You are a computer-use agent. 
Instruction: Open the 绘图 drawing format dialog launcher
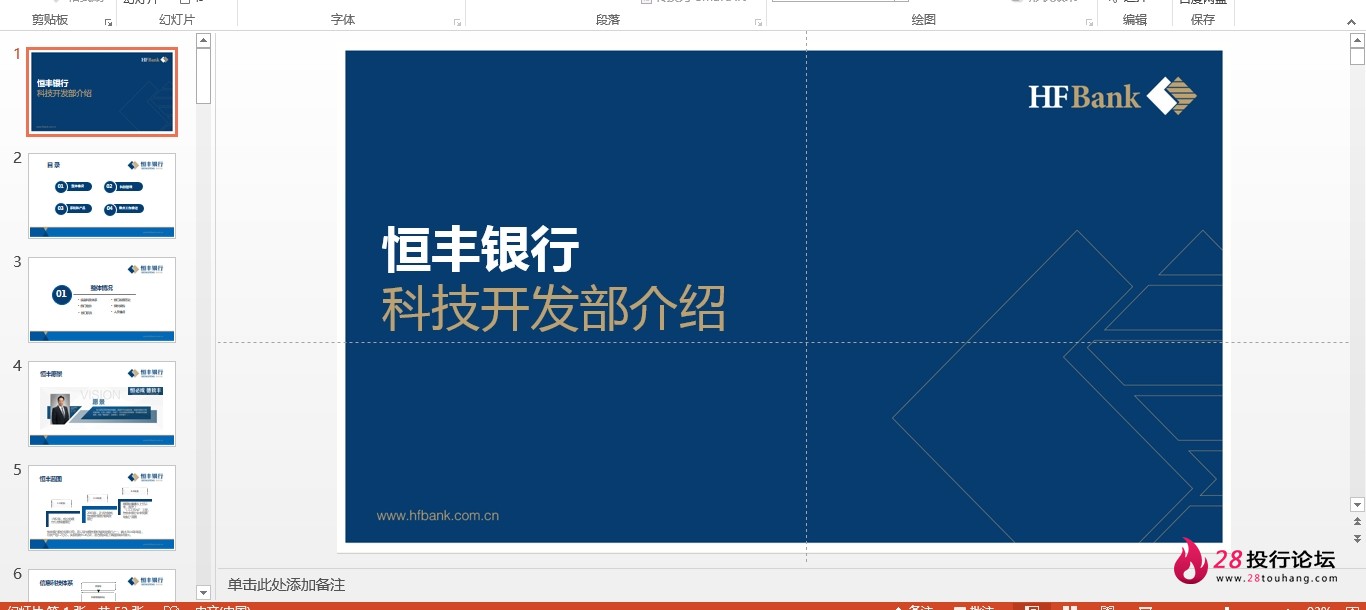pos(1088,21)
